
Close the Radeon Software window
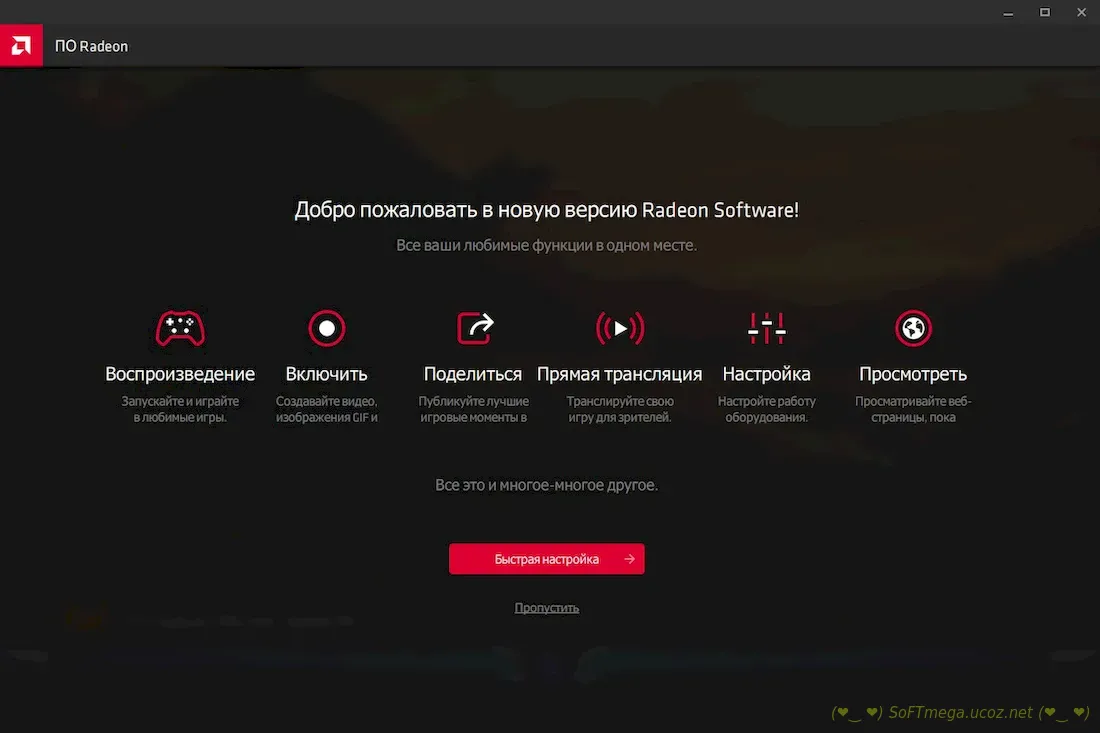point(1081,12)
